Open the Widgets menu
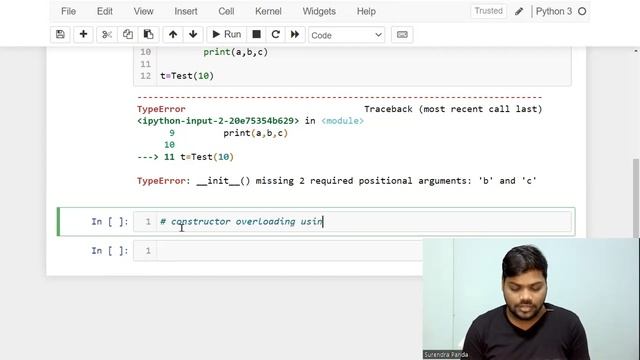This screenshot has width=640, height=360. [319, 11]
